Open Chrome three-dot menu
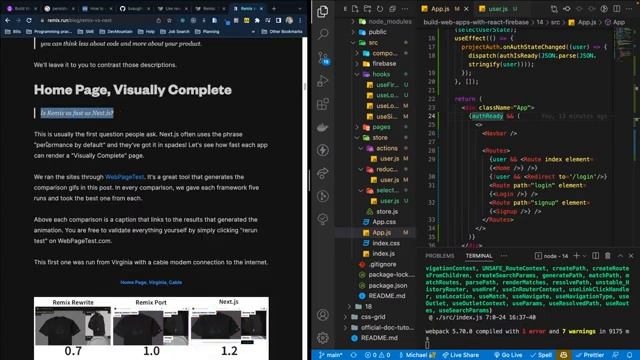 pos(300,20)
